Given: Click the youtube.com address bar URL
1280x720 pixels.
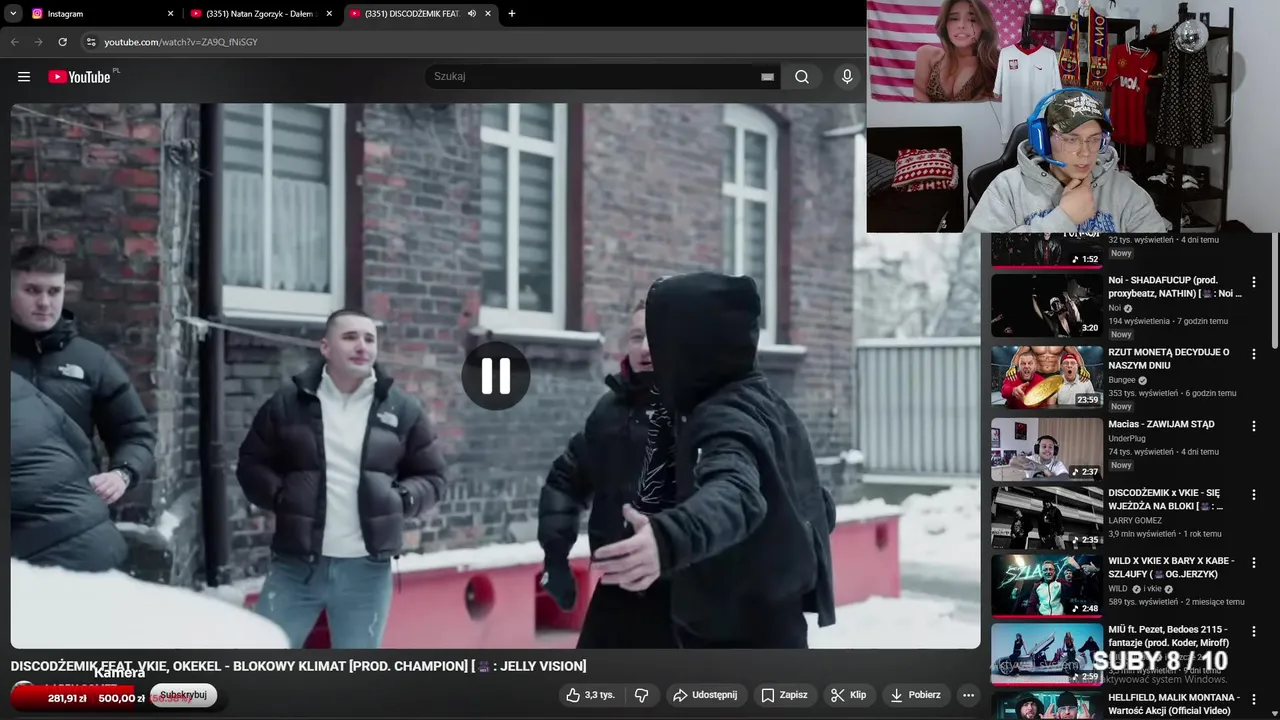Looking at the screenshot, I should (181, 42).
